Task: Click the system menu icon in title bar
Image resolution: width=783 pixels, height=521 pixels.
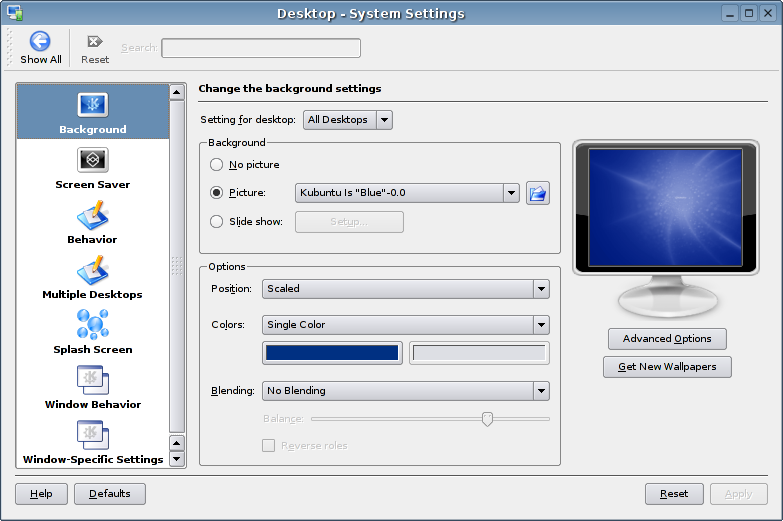Action: [x=15, y=12]
